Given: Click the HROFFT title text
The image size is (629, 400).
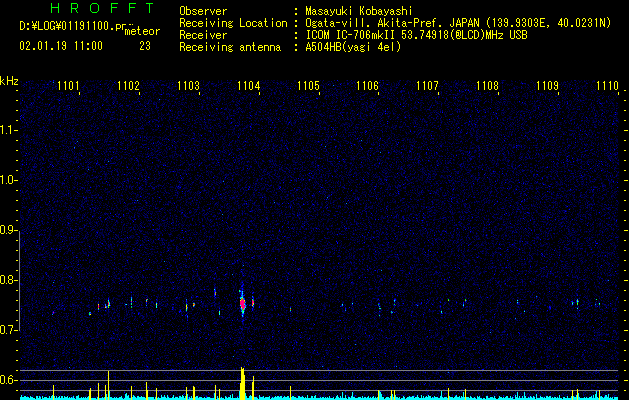Looking at the screenshot, I should coord(102,8).
